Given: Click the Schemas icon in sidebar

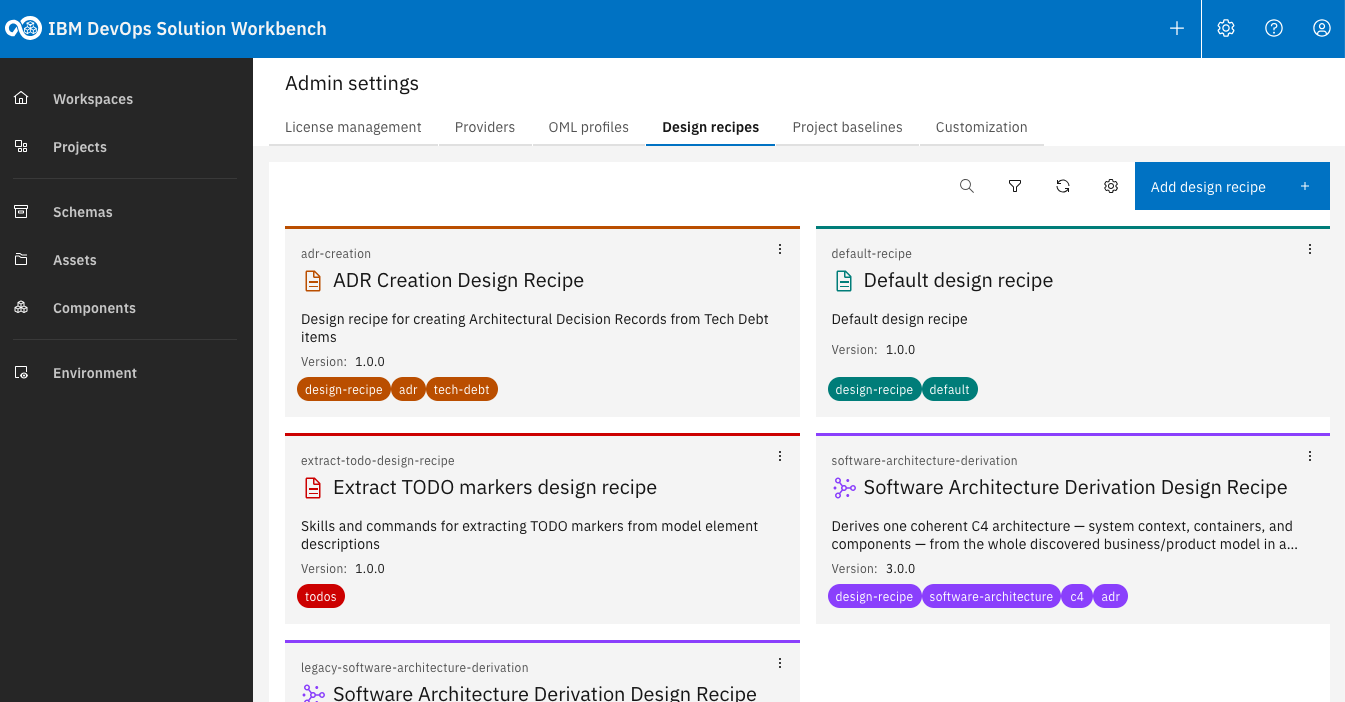Looking at the screenshot, I should pyautogui.click(x=21, y=211).
